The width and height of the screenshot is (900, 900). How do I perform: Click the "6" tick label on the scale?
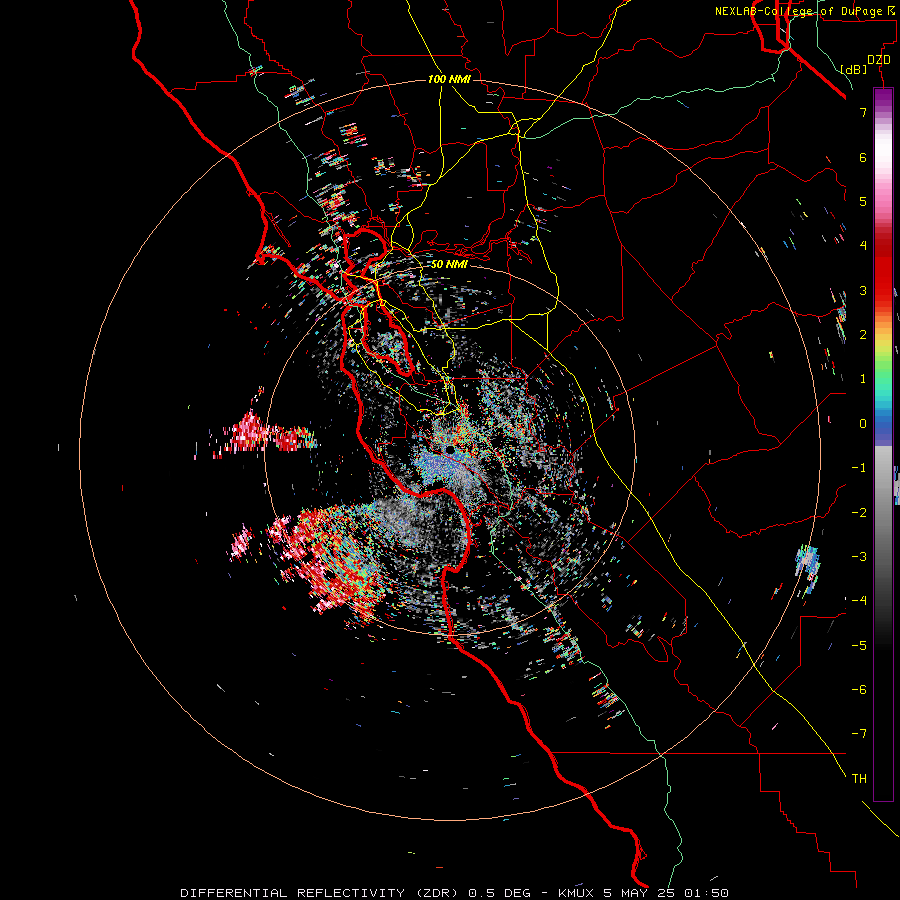[863, 157]
